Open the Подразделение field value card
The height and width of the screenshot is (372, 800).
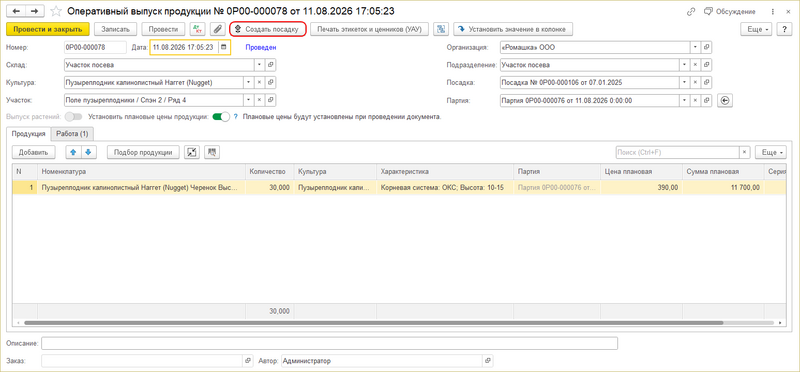pyautogui.click(x=707, y=65)
